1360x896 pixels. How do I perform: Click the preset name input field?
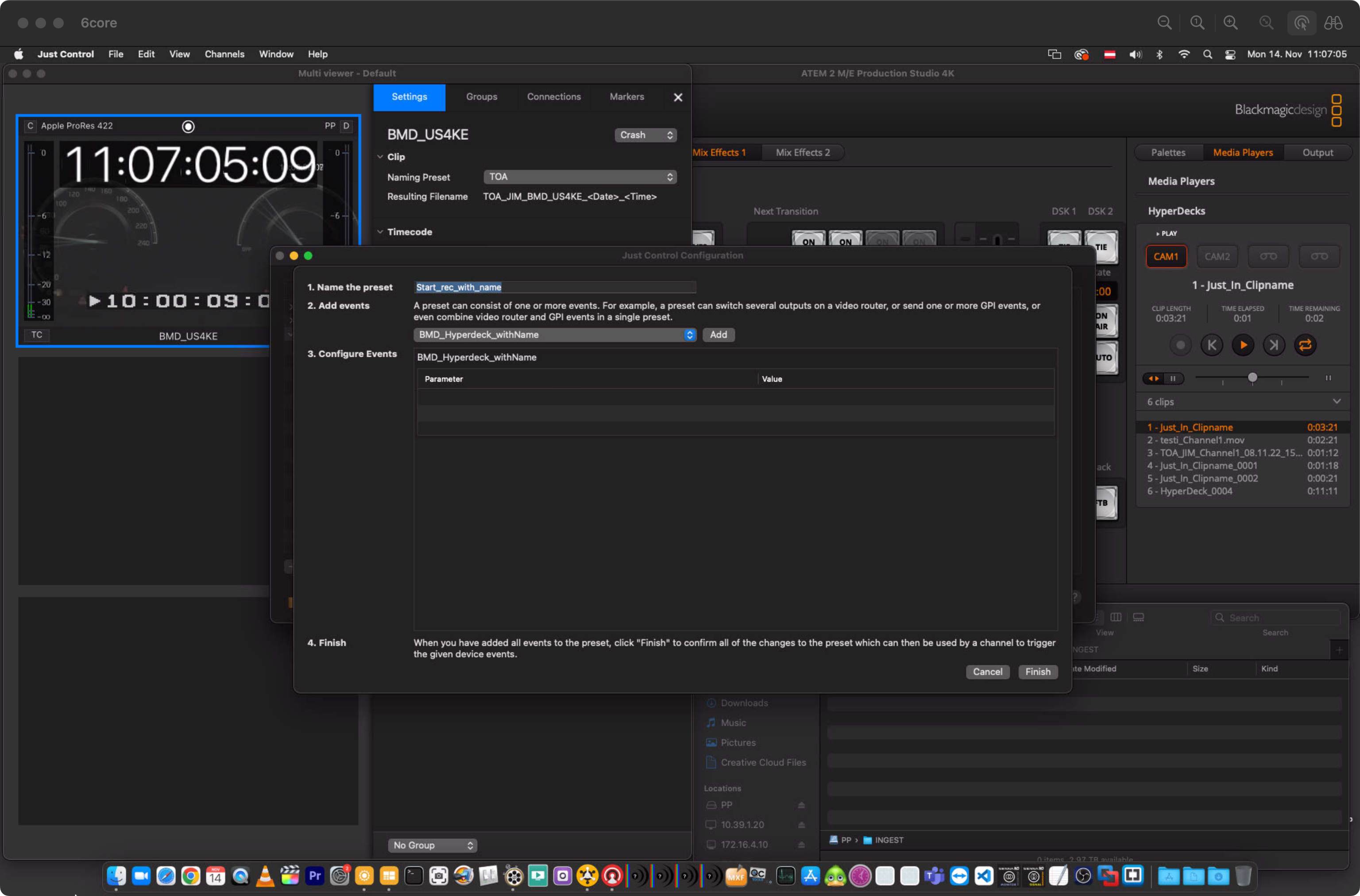coord(555,287)
